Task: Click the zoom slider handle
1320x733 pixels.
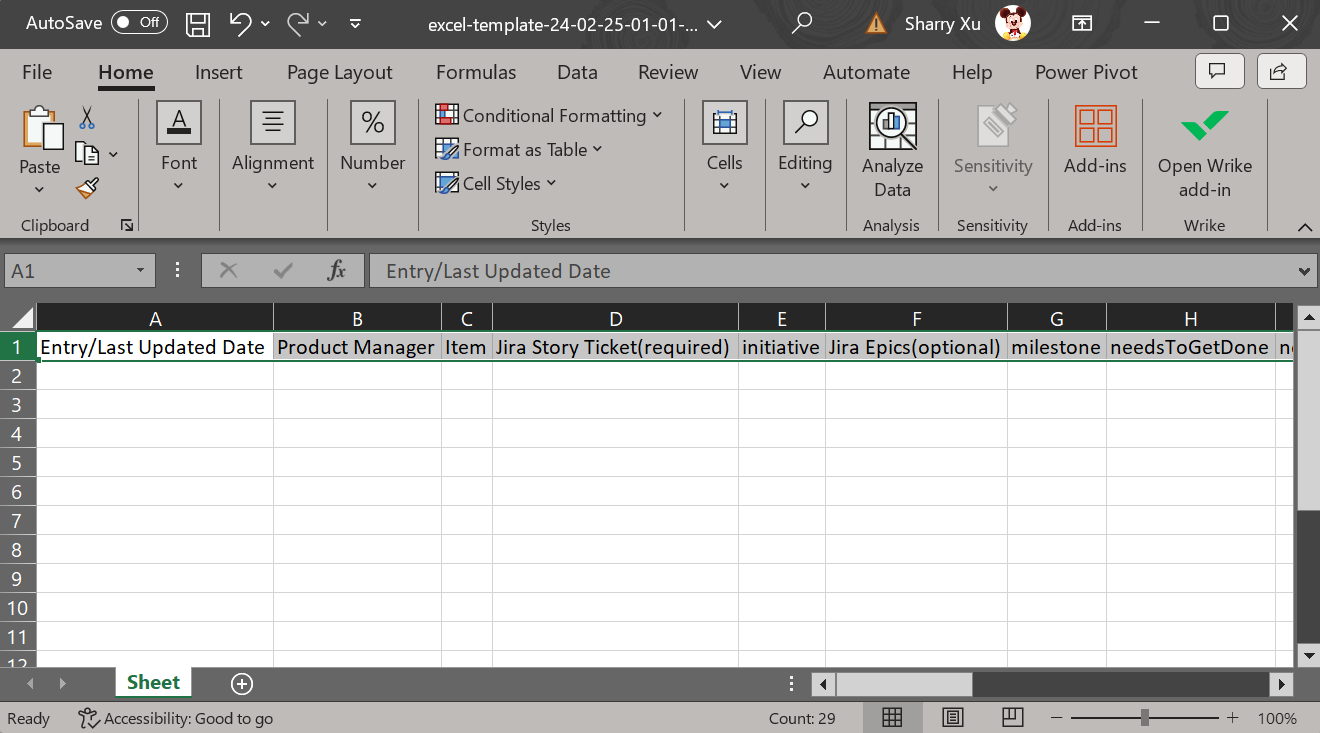Action: (x=1144, y=717)
